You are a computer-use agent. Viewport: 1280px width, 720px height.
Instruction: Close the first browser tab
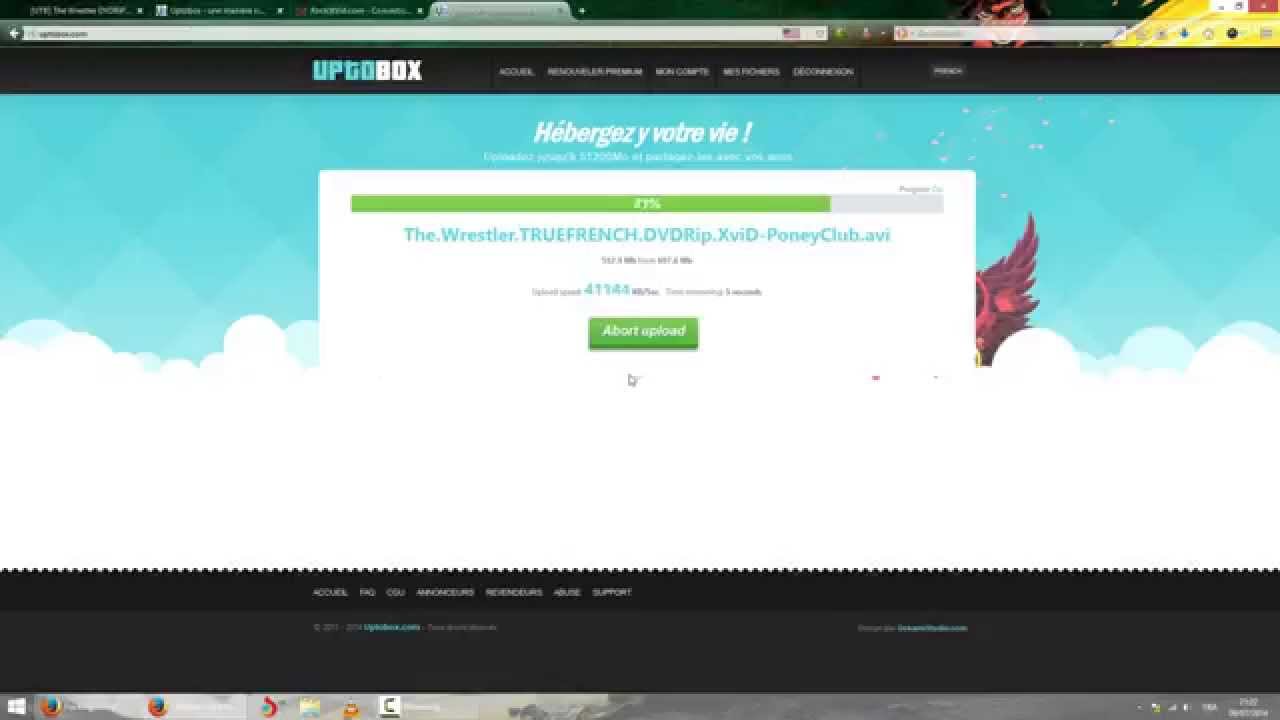tap(140, 10)
